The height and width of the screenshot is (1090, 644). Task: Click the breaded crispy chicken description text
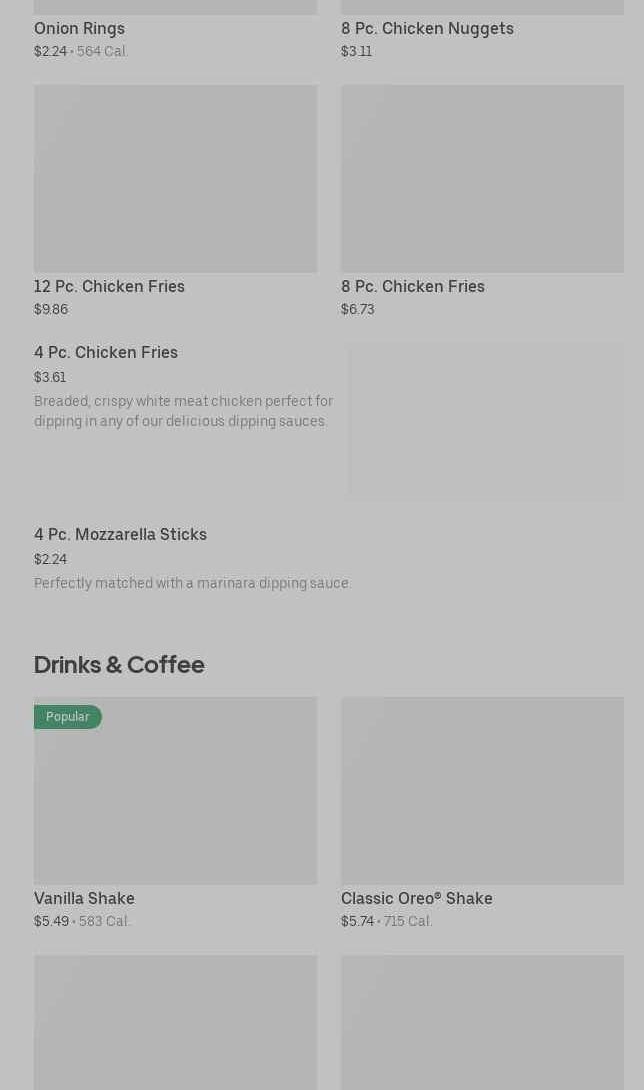183,411
